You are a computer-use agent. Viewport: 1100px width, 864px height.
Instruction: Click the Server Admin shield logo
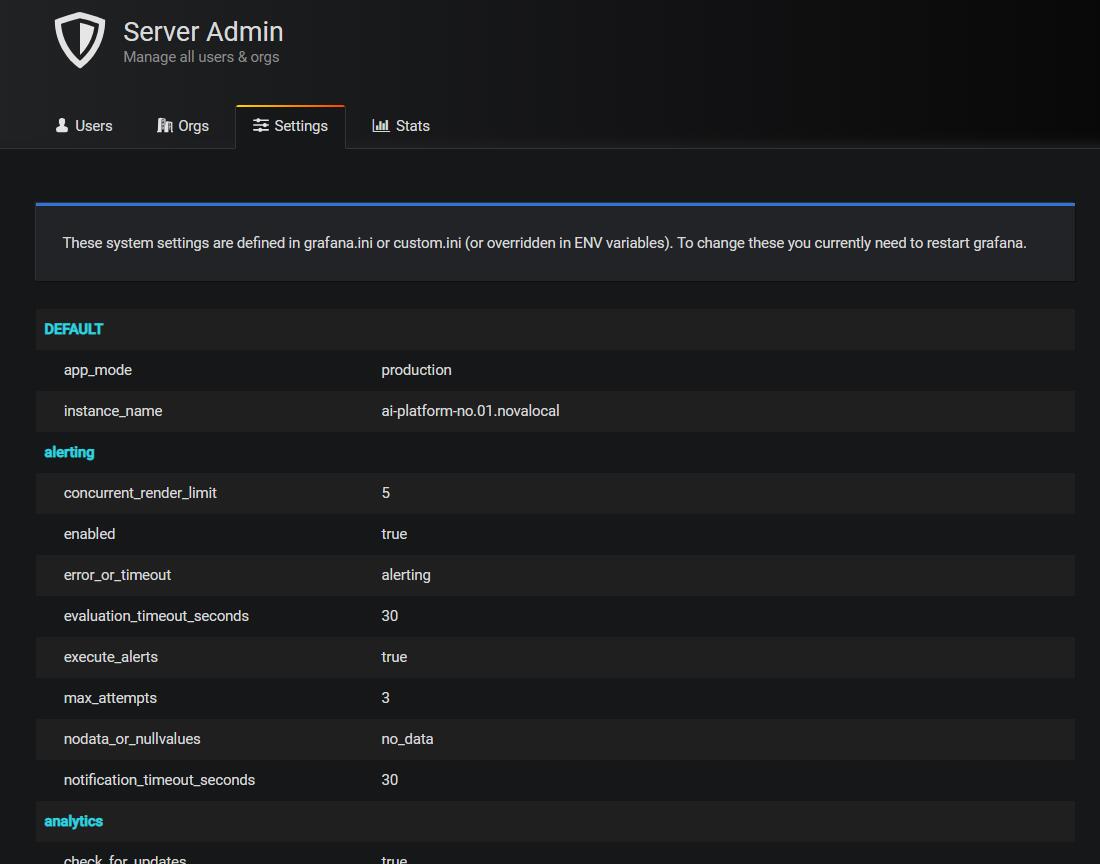coord(79,41)
